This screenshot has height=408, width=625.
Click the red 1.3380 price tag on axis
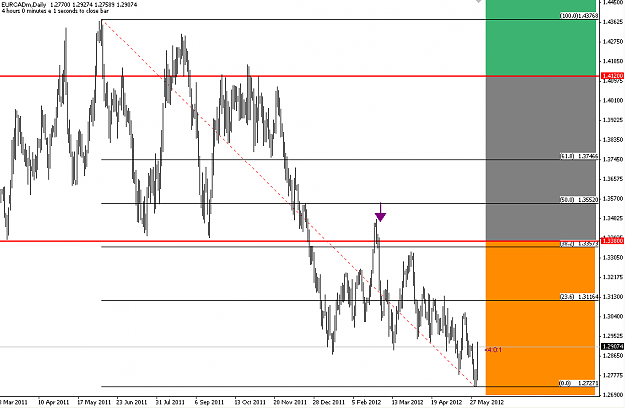(x=612, y=241)
